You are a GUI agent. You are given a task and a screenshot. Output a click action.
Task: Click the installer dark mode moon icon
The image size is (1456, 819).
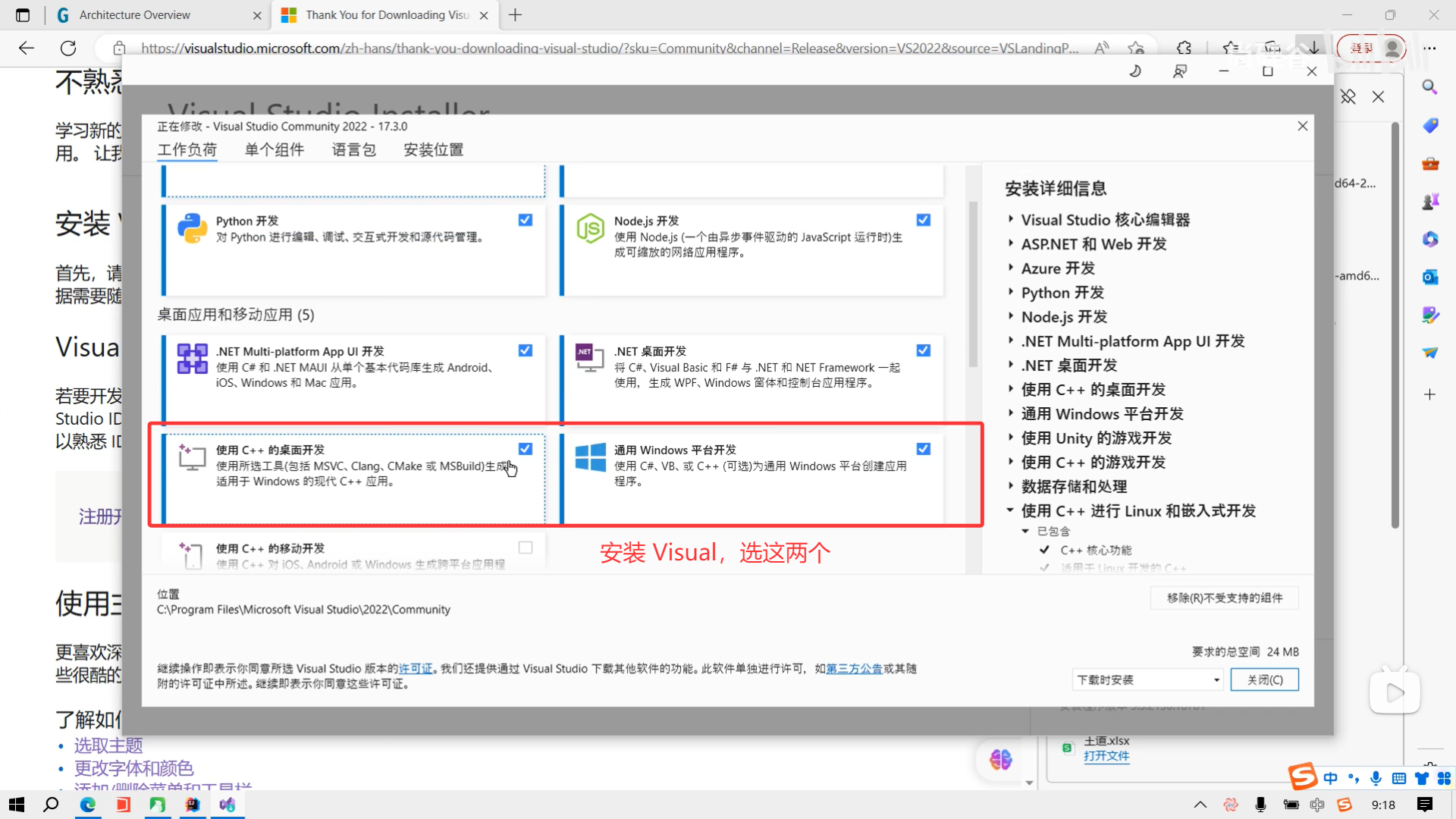(x=1135, y=71)
